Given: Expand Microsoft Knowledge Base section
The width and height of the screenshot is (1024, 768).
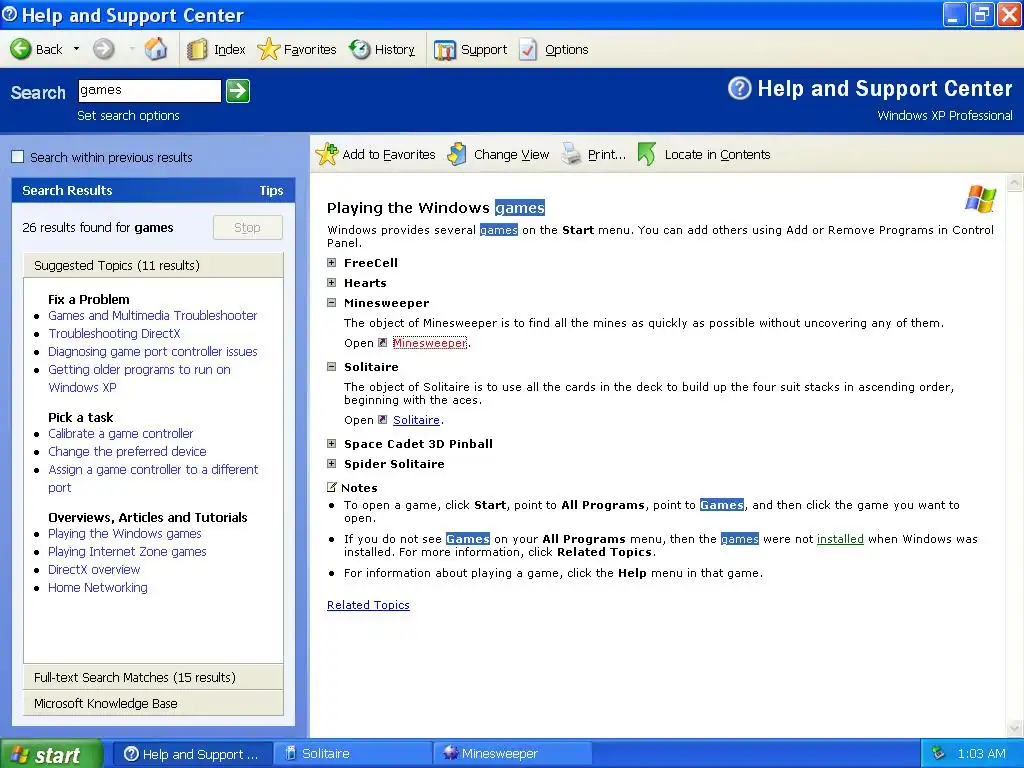Looking at the screenshot, I should tap(153, 703).
